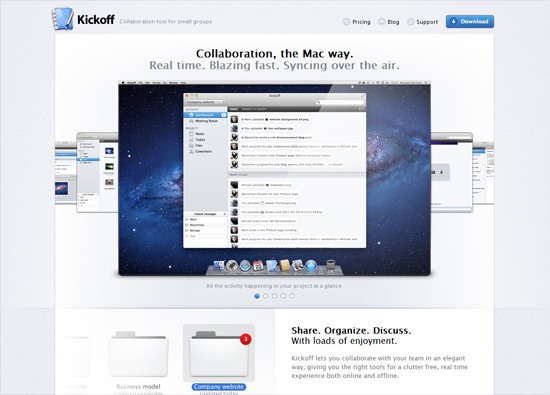Switch to the Today tab in activity view

[x=234, y=109]
